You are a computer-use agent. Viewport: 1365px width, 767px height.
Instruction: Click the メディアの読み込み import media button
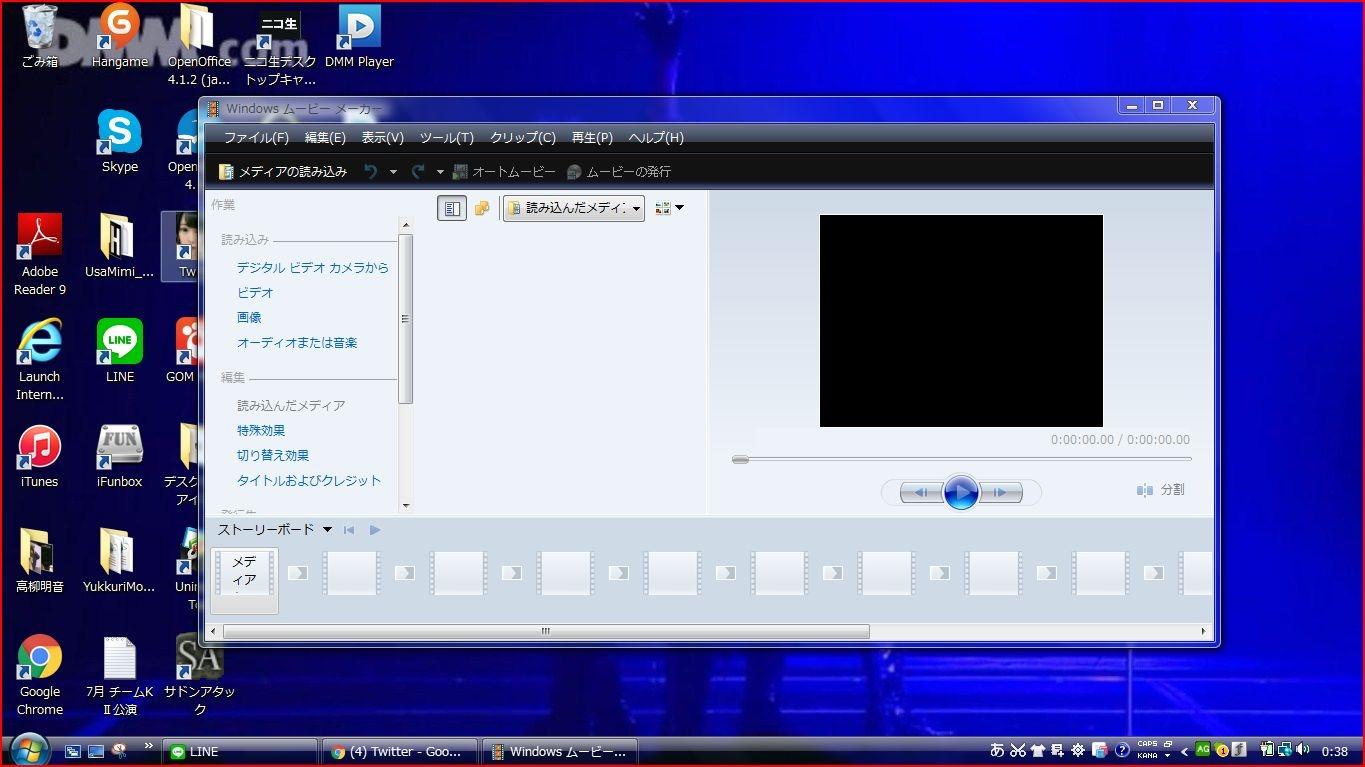[283, 172]
